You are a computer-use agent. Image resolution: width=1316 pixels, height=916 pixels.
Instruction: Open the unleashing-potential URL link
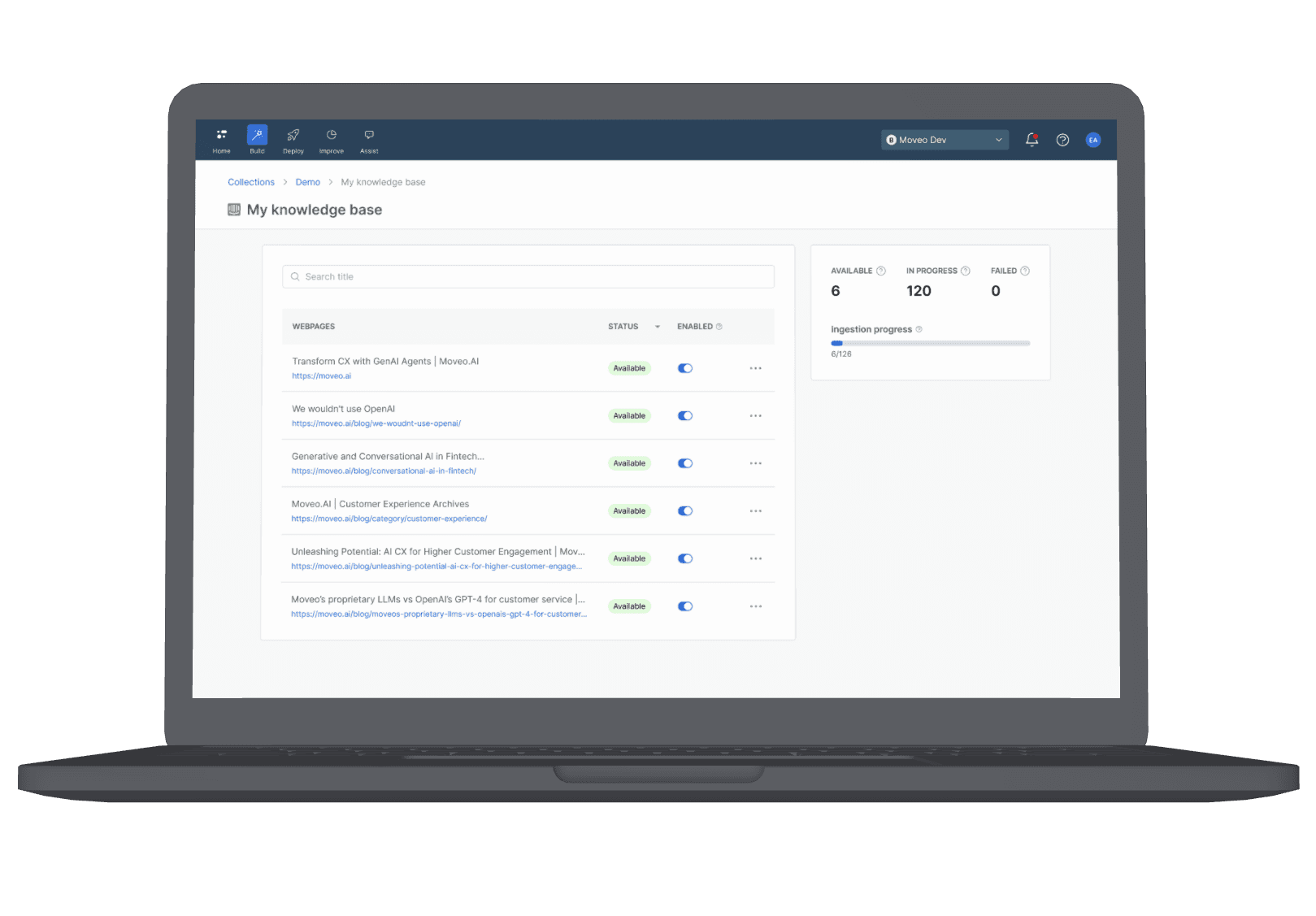(436, 567)
